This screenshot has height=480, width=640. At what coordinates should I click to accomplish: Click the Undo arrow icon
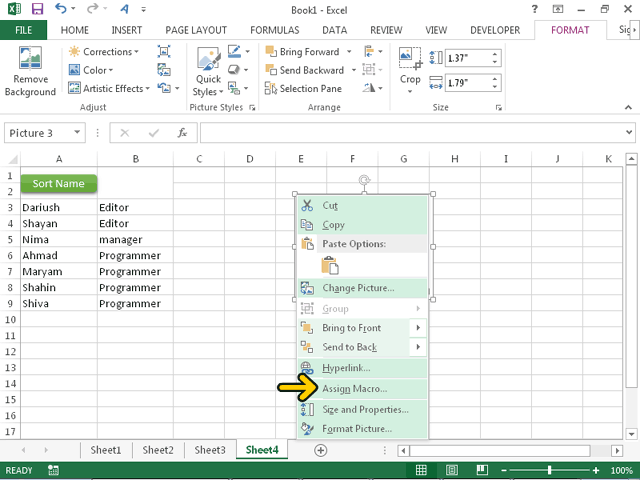click(61, 8)
